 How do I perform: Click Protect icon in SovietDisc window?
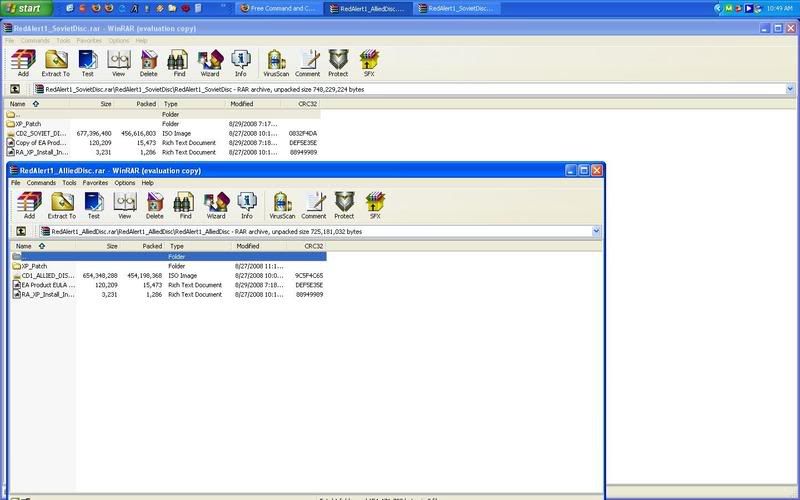(338, 63)
